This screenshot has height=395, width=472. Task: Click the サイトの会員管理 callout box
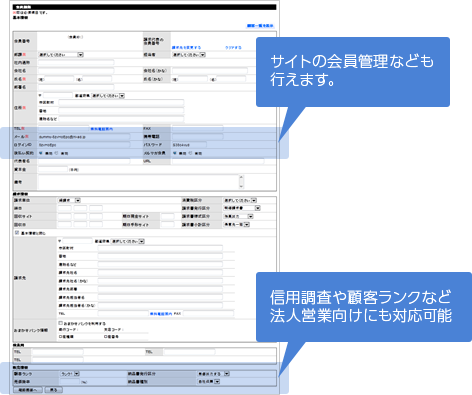point(353,72)
